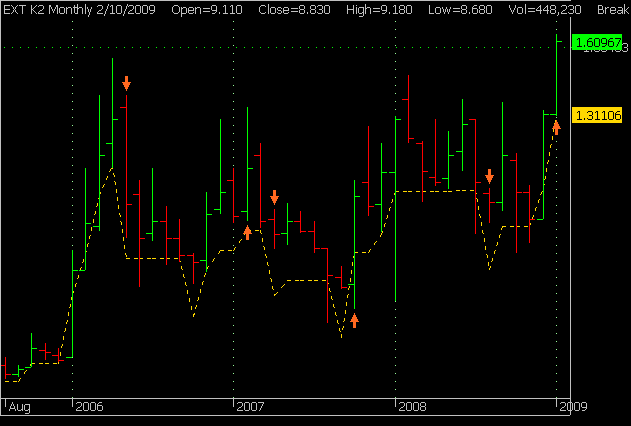Viewport: 631px width, 426px height.
Task: Select the green 1.60967 price label
Action: tap(597, 42)
